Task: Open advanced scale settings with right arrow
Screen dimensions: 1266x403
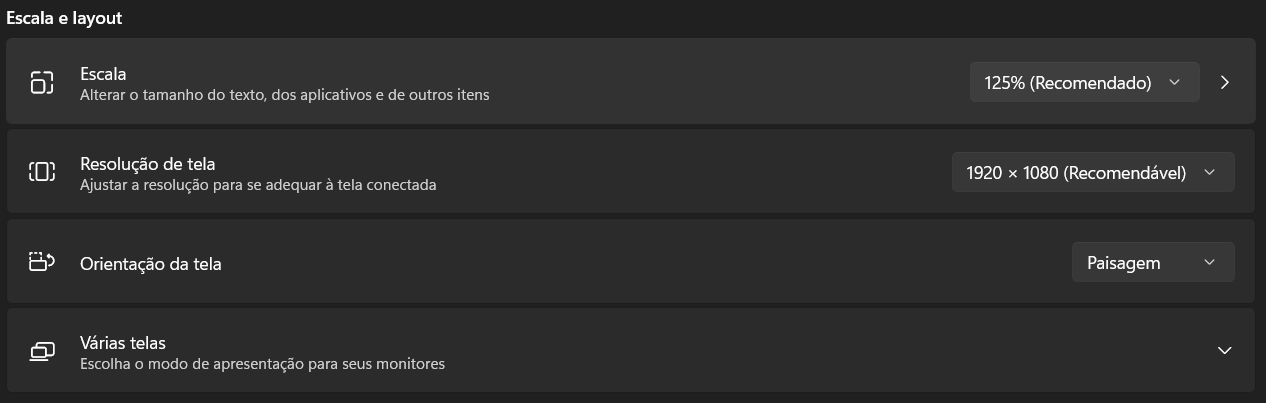Action: [x=1225, y=83]
